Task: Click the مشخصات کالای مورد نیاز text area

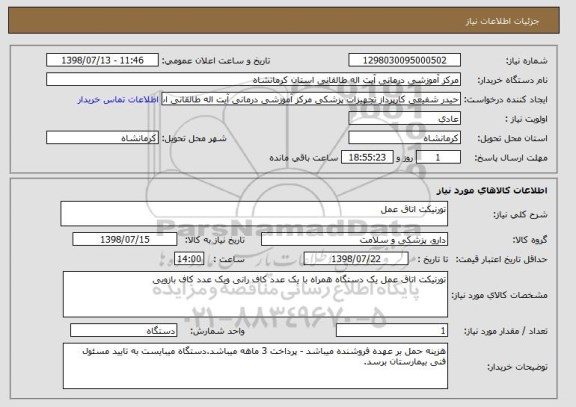Action: (x=255, y=295)
